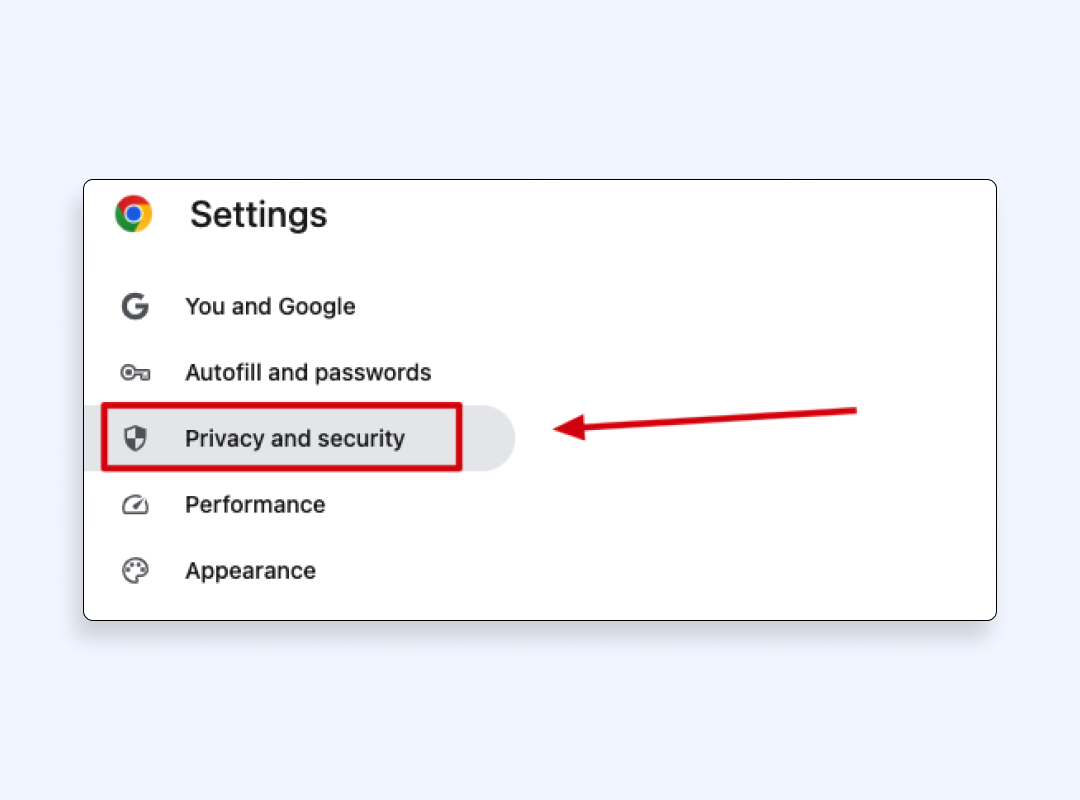Open the You and Google section

click(270, 306)
